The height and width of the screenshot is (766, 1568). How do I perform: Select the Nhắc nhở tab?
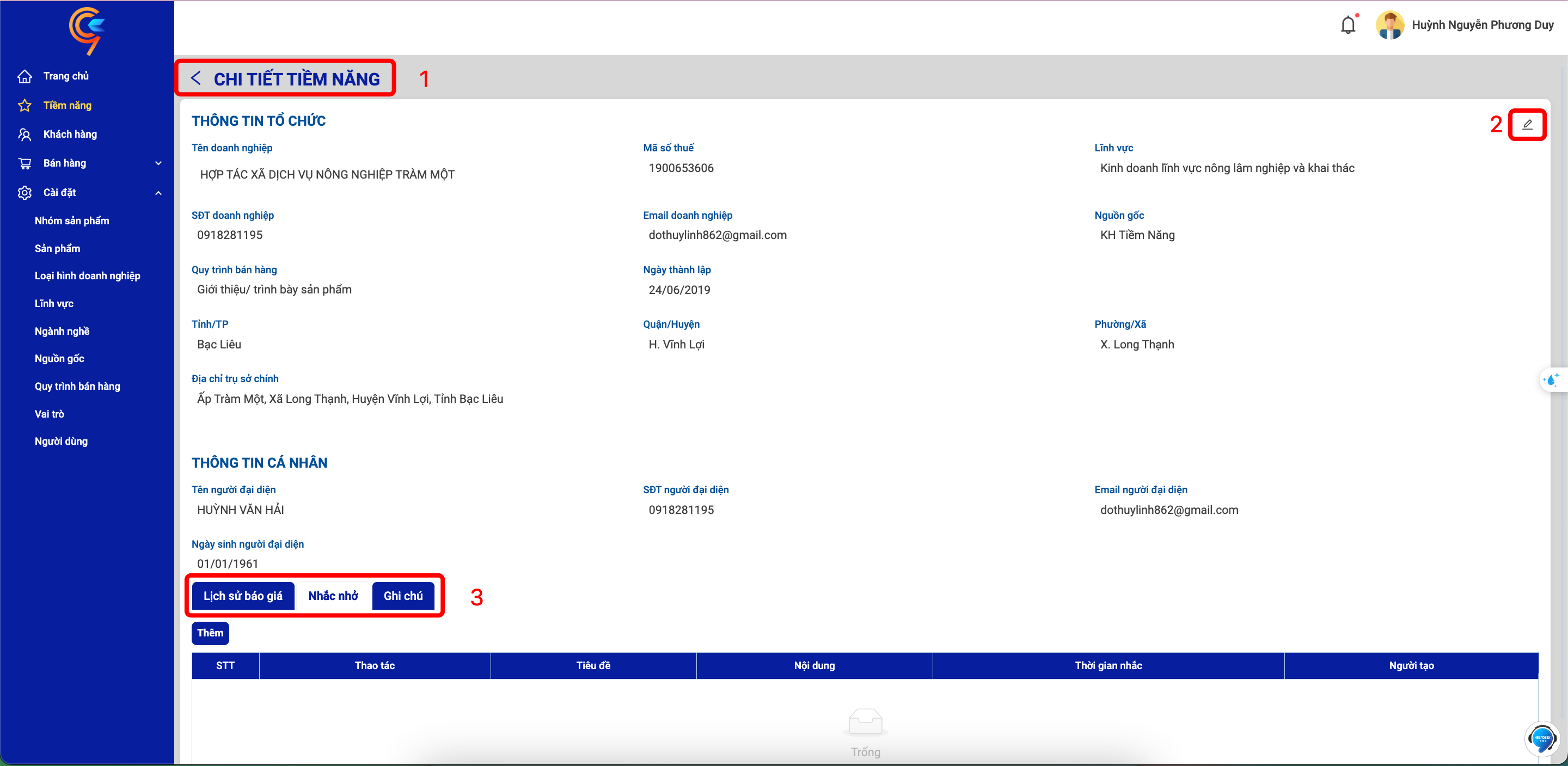pos(333,596)
